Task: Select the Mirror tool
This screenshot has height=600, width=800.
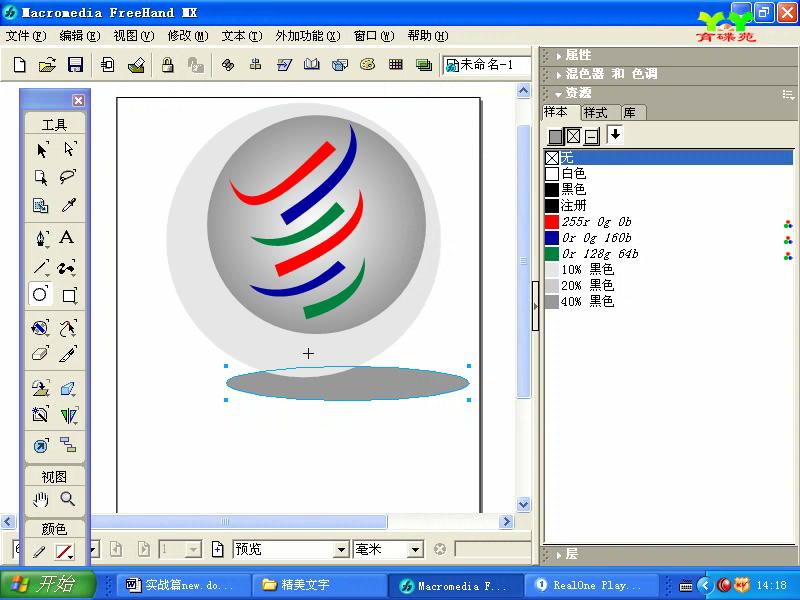Action: pyautogui.click(x=69, y=415)
